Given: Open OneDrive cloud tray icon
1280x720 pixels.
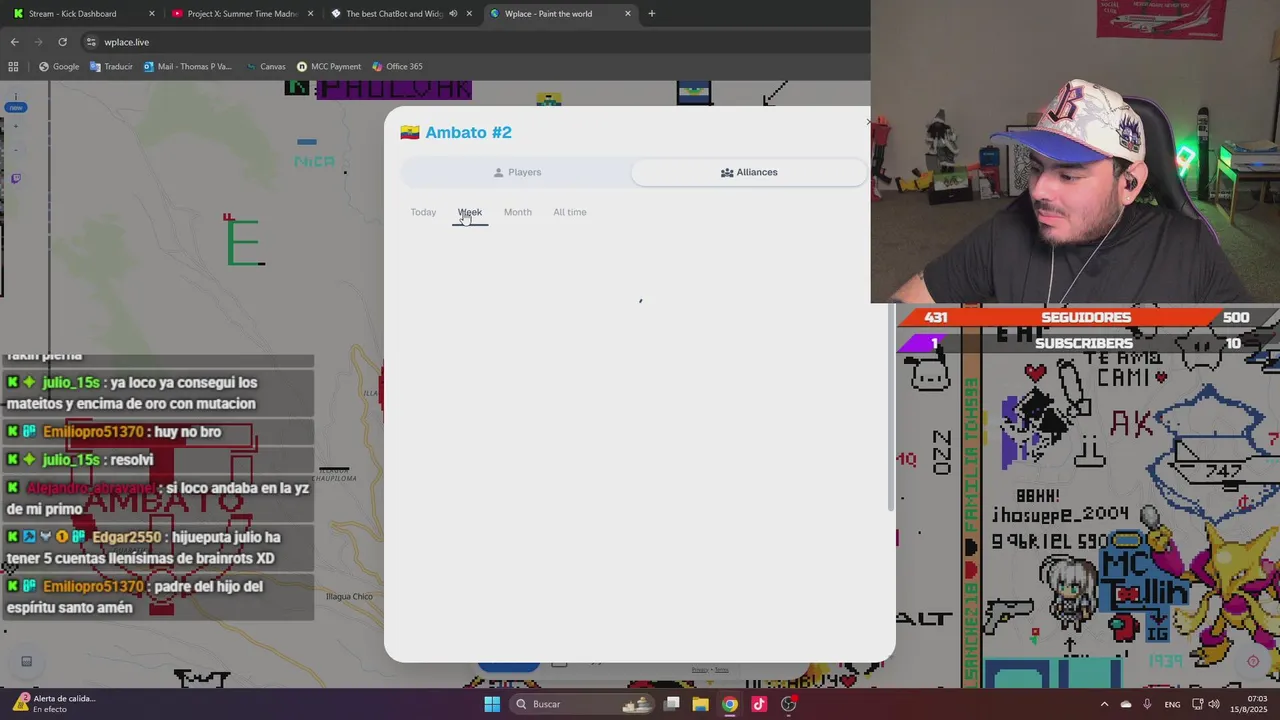Looking at the screenshot, I should [1126, 704].
